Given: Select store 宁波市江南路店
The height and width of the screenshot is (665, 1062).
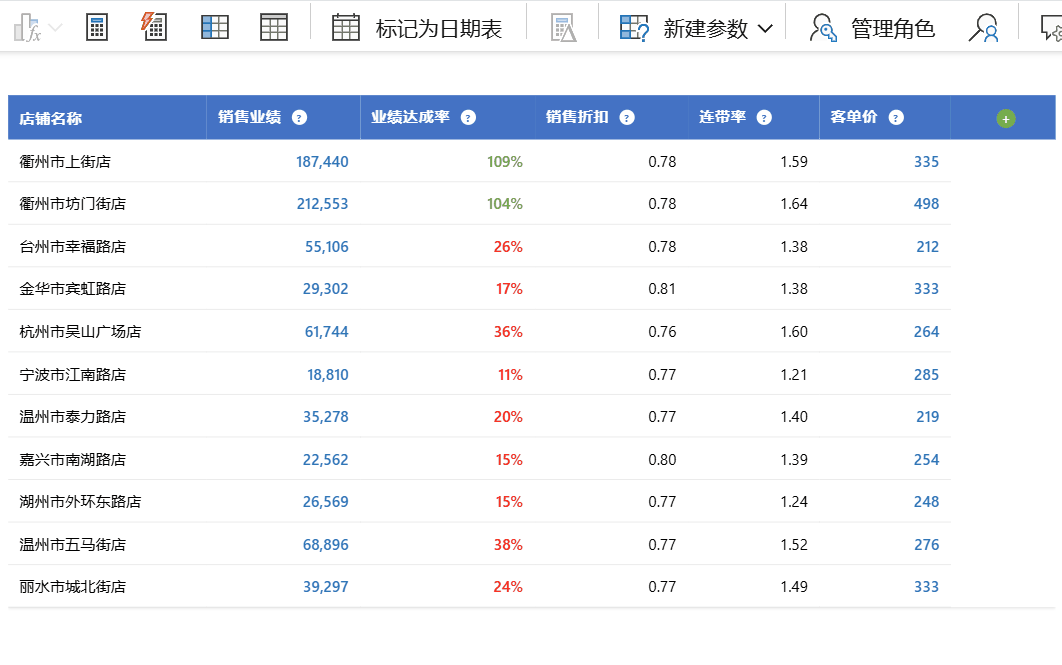Looking at the screenshot, I should coord(72,374).
